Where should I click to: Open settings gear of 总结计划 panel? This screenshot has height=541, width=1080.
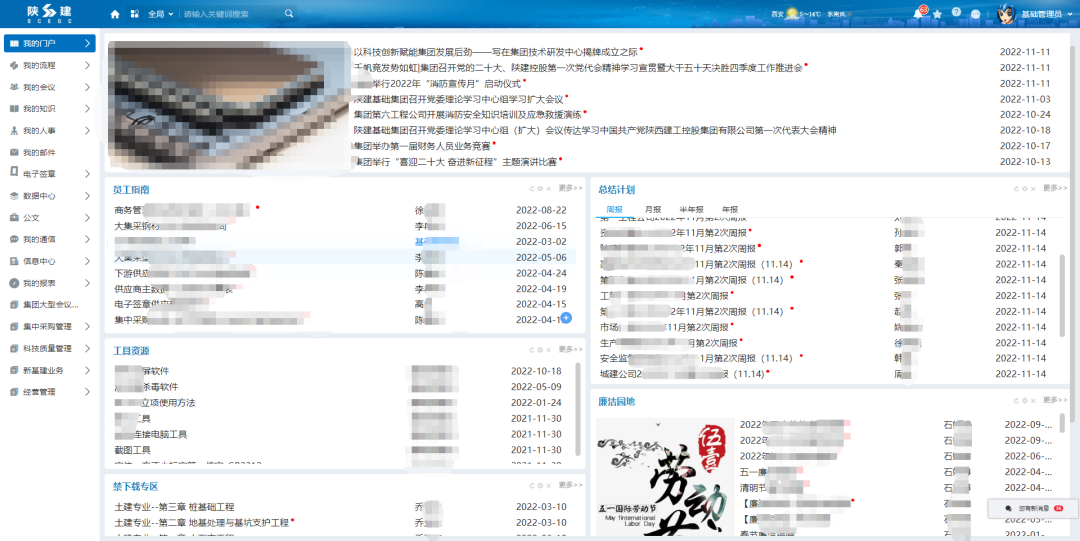[x=1024, y=188]
